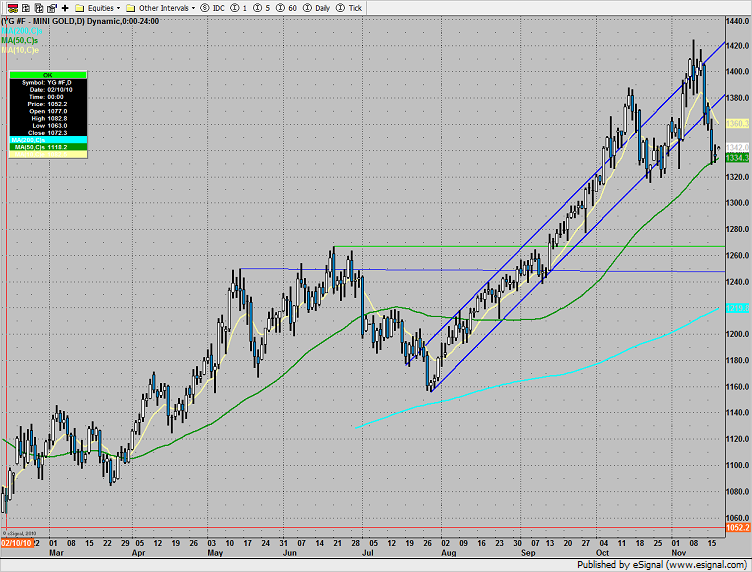This screenshot has height=572, width=752.
Task: Click the red 1052.2 cursor price label
Action: 738,528
